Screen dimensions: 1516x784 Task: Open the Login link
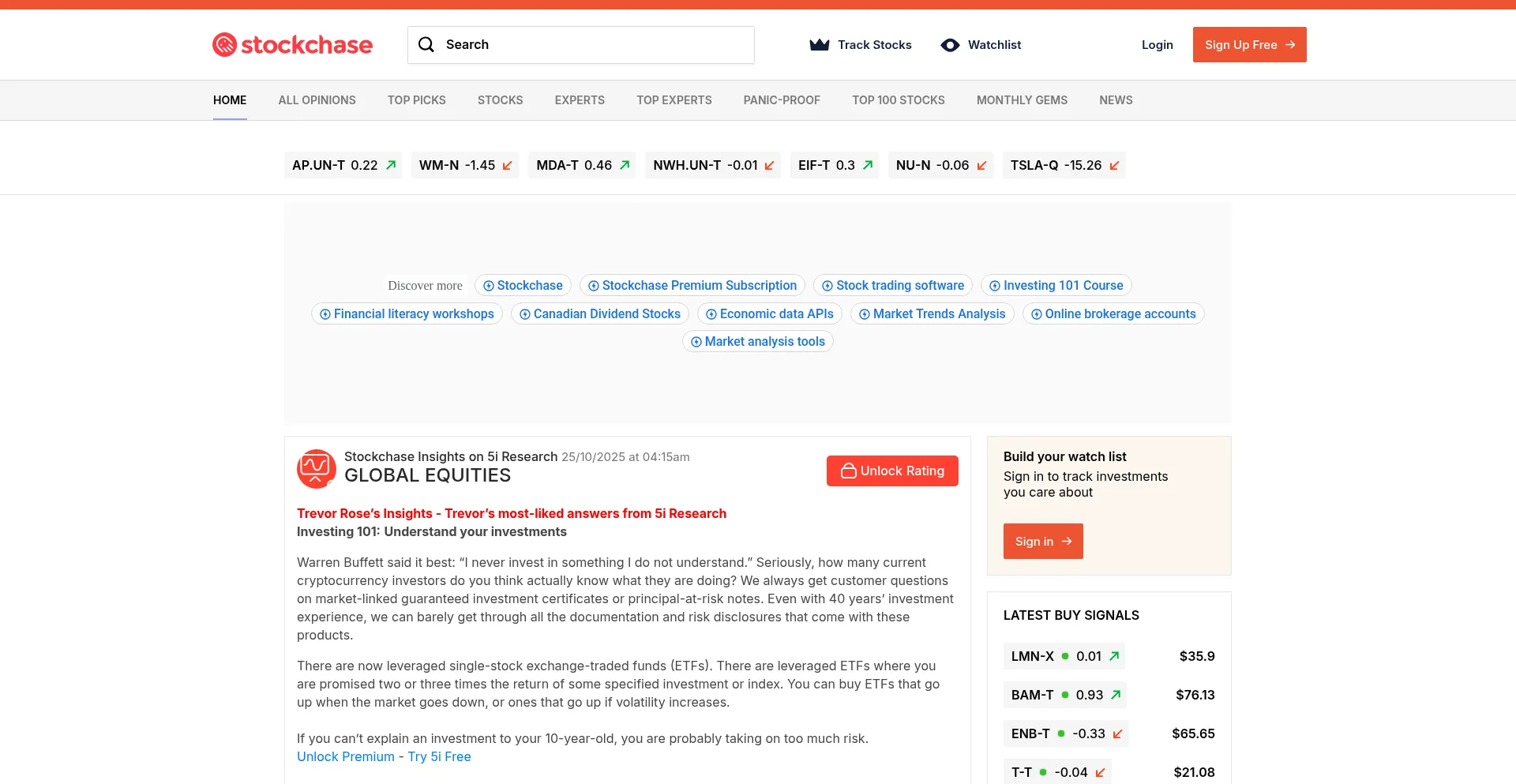pyautogui.click(x=1157, y=45)
